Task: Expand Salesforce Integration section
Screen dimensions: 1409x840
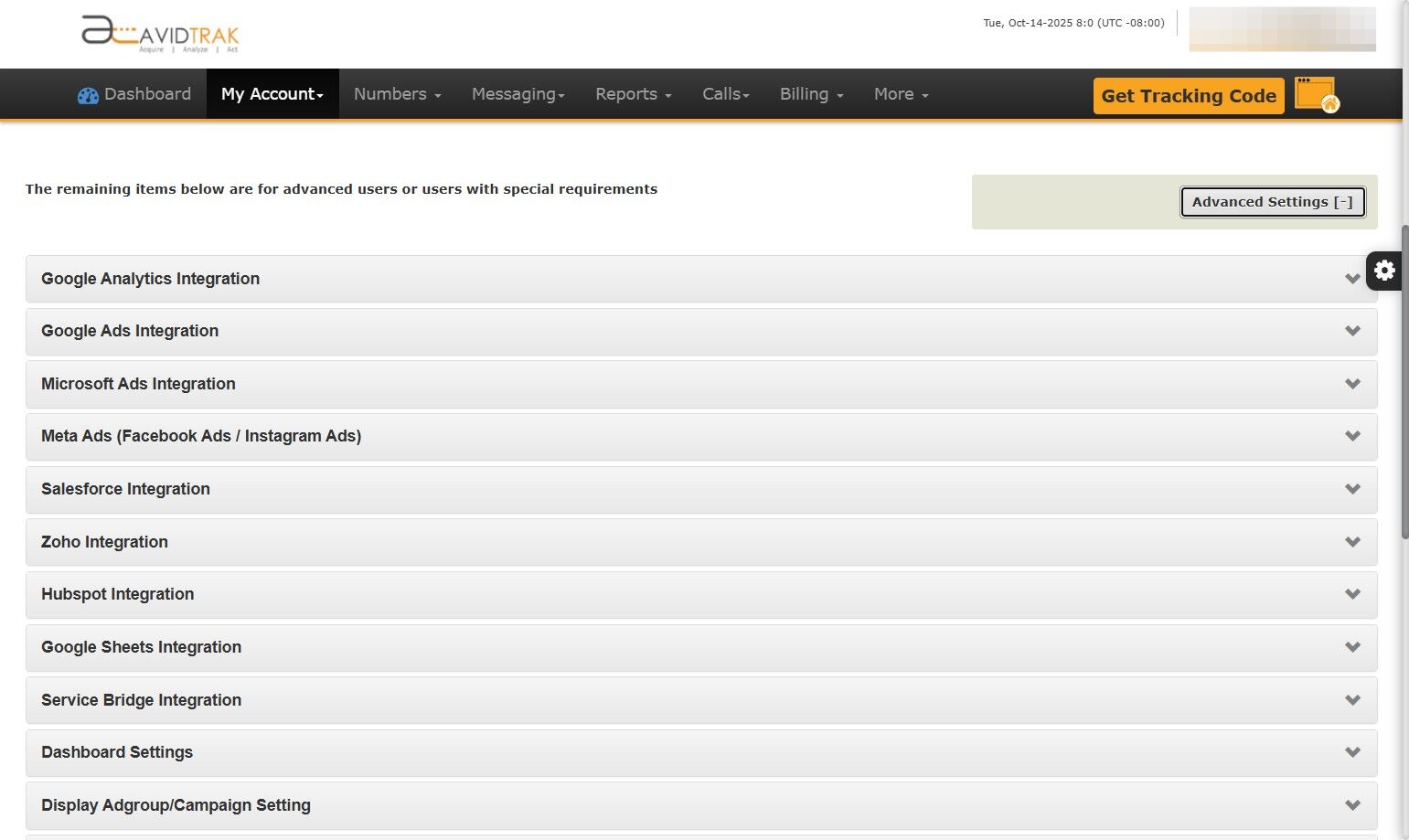Action: coord(701,489)
